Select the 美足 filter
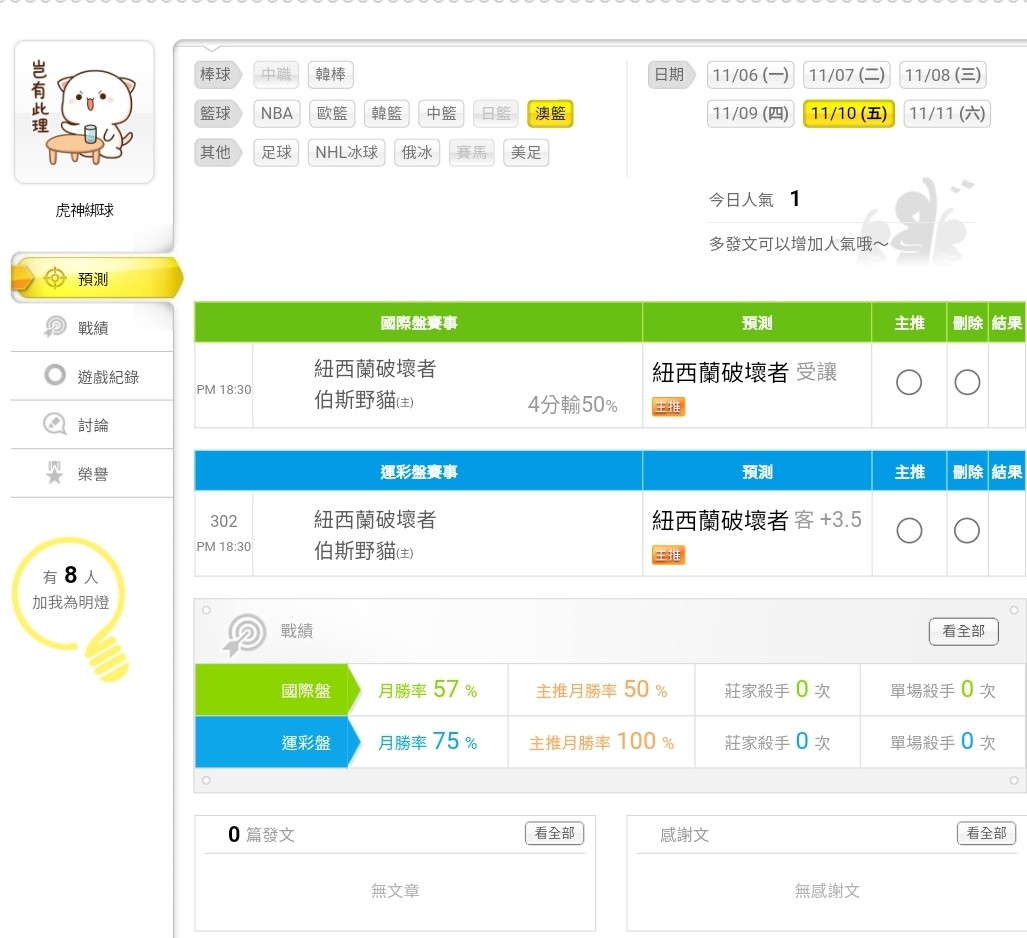 pyautogui.click(x=526, y=153)
